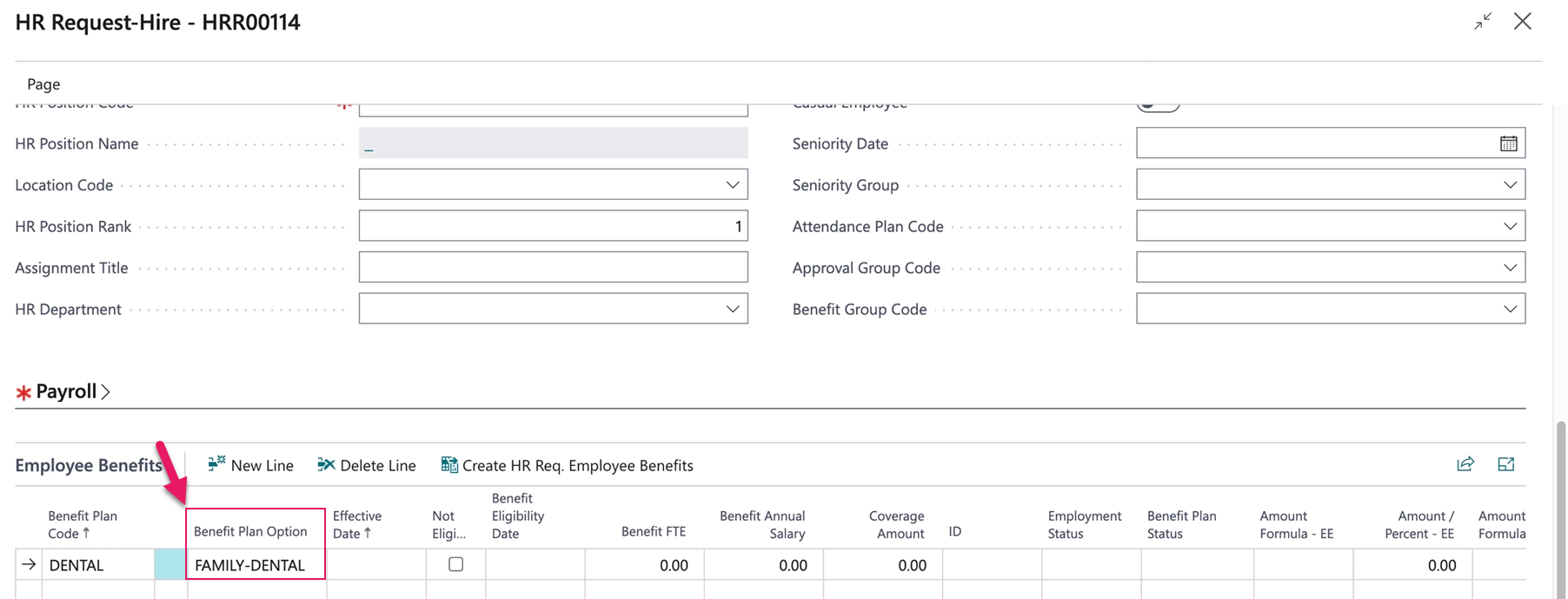Click the Benefit Plan Option column header
Image resolution: width=1568 pixels, height=599 pixels.
coord(250,531)
